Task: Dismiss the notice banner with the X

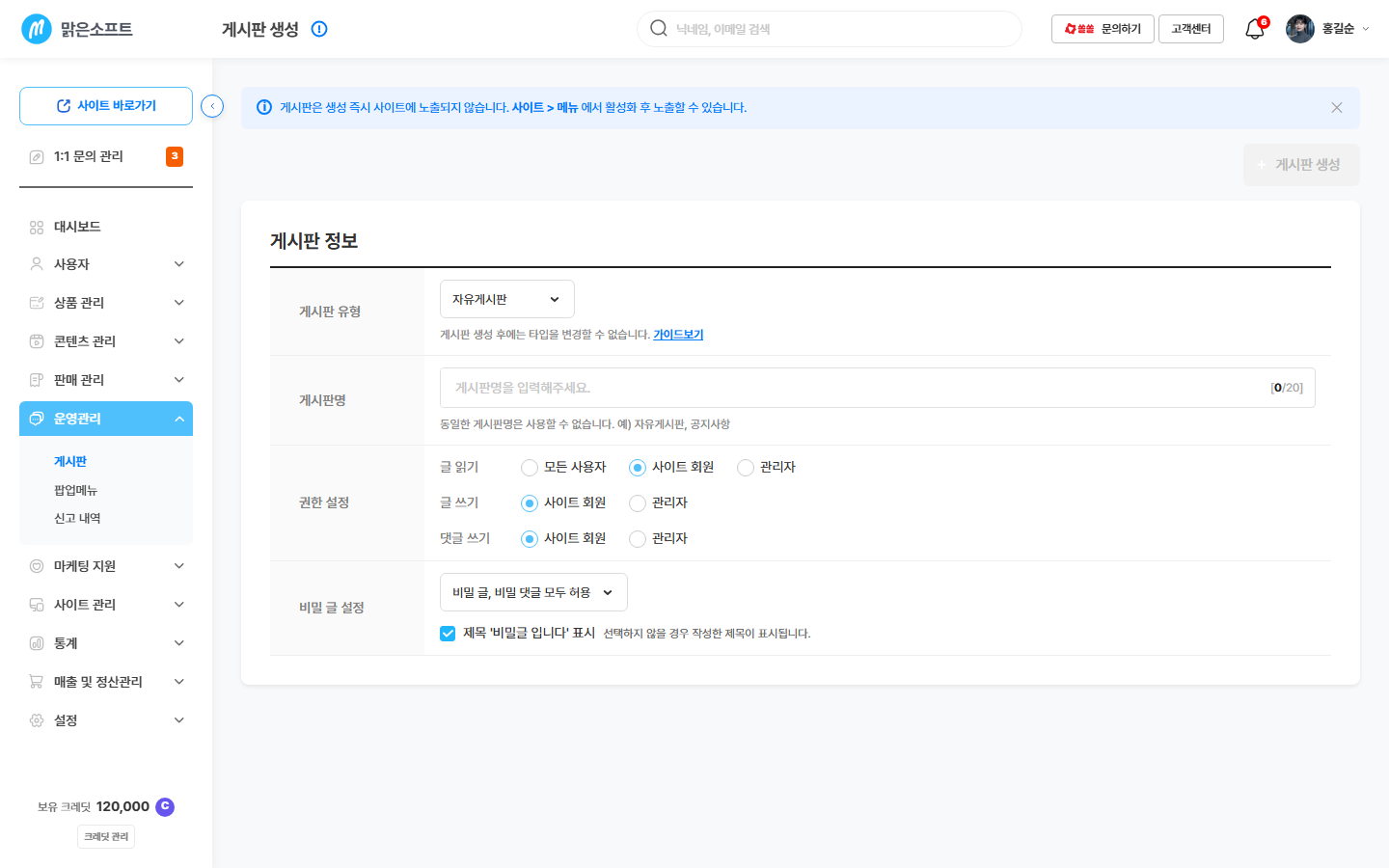Action: (1337, 107)
